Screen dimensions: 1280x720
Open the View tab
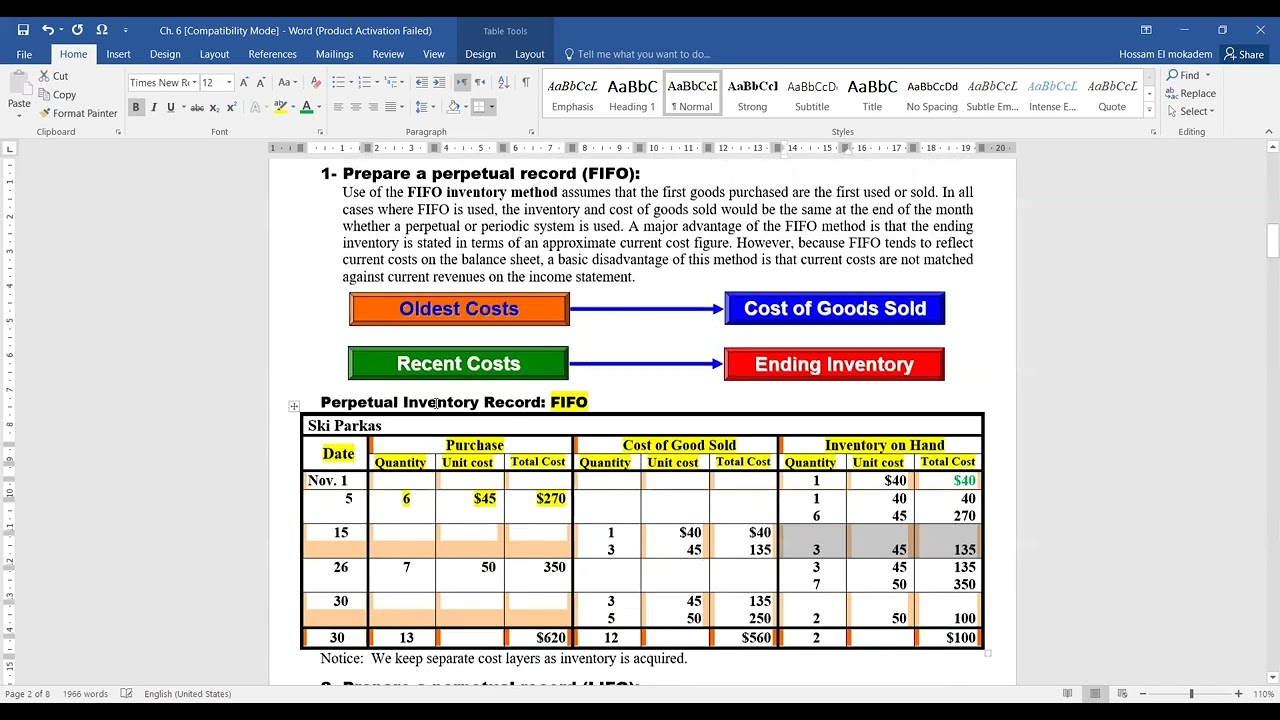pos(433,54)
